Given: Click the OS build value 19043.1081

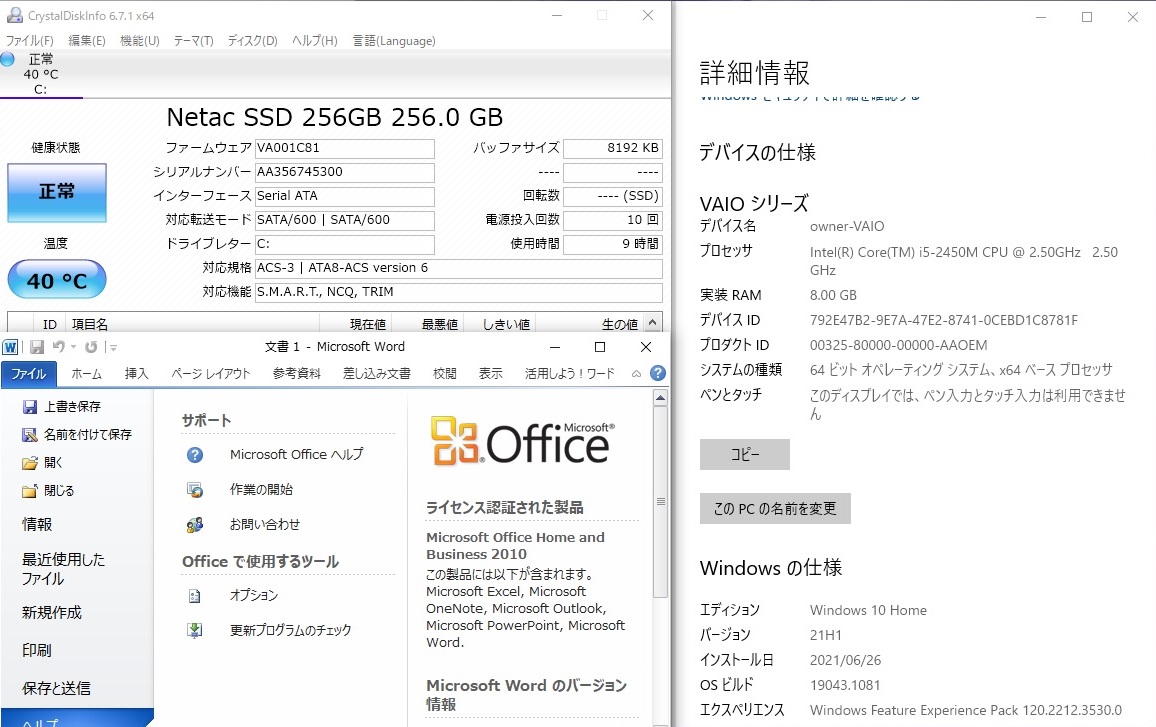Looking at the screenshot, I should point(845,685).
